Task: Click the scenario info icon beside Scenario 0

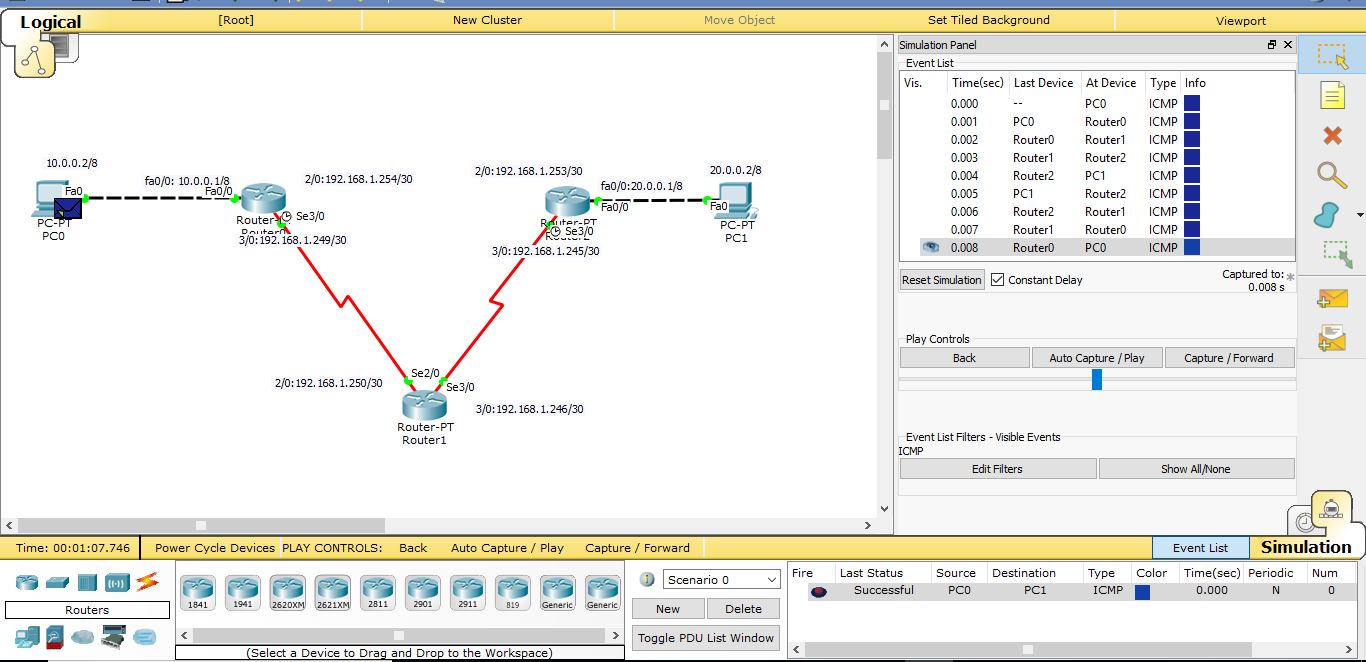Action: [647, 579]
